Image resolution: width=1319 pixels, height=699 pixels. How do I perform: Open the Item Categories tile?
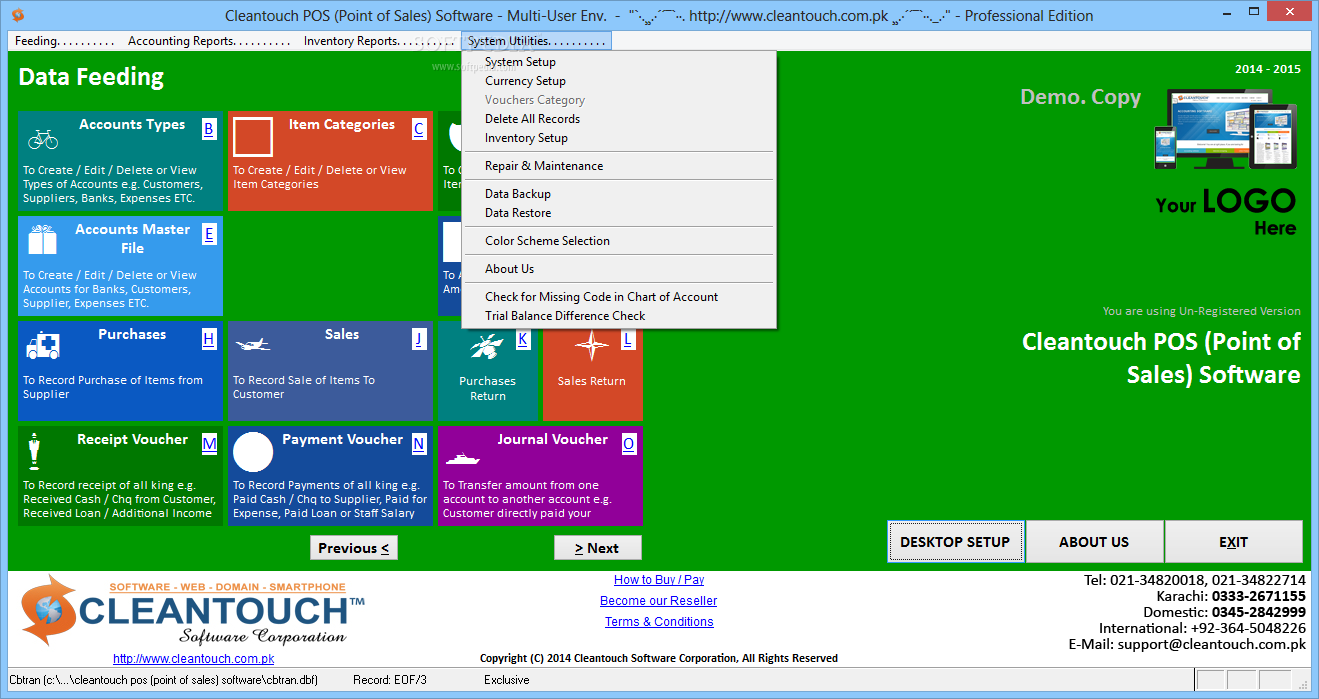[330, 161]
